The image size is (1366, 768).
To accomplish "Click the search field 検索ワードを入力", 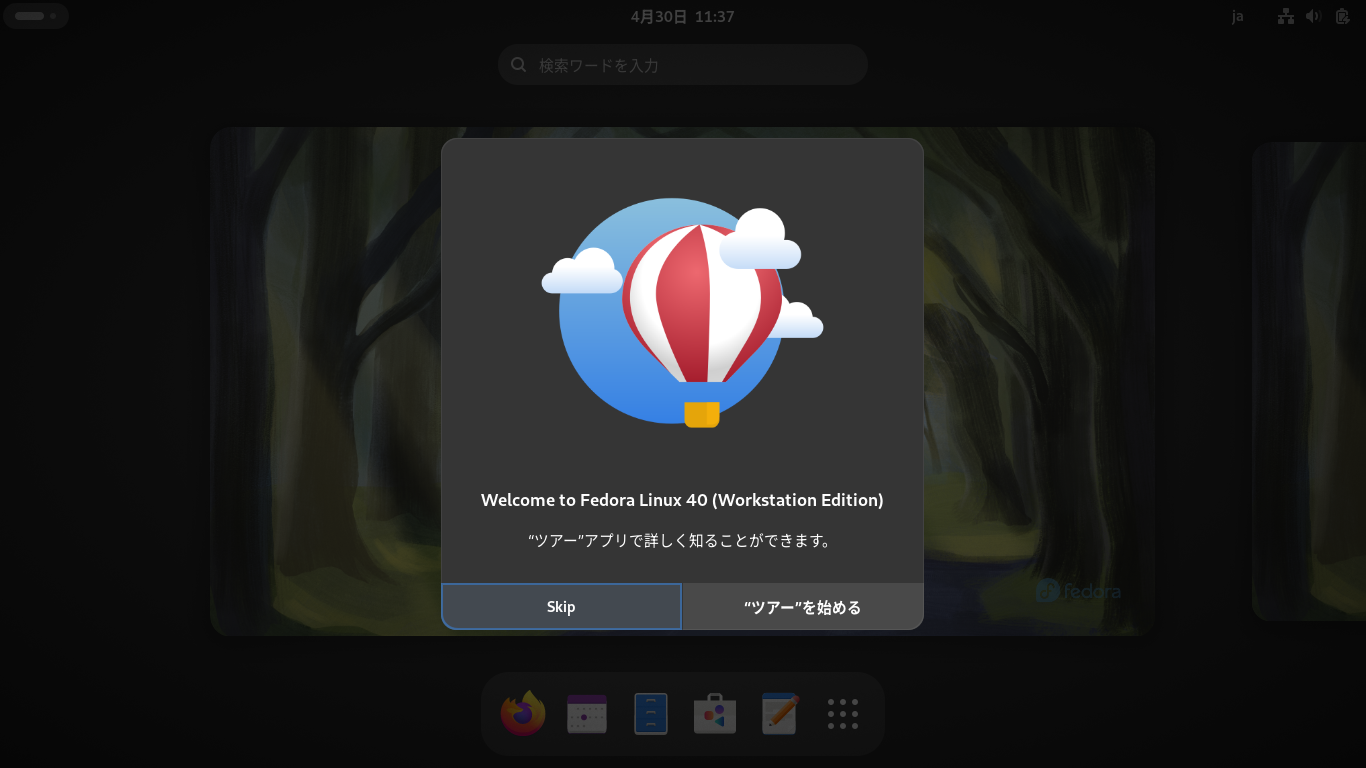I will [683, 65].
